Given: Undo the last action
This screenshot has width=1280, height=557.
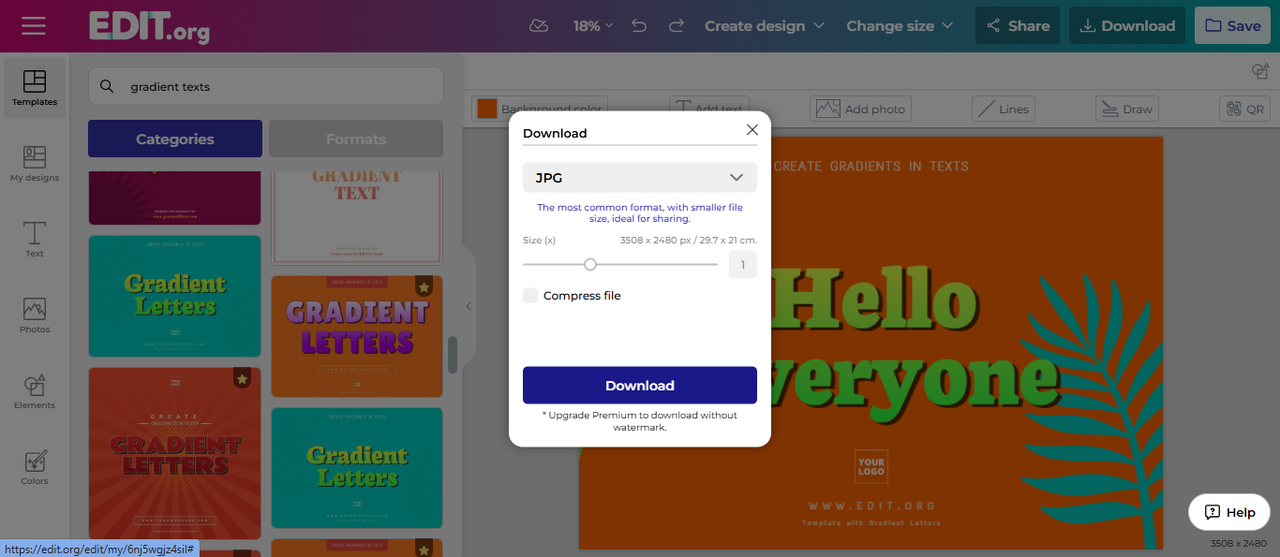Looking at the screenshot, I should [x=639, y=26].
